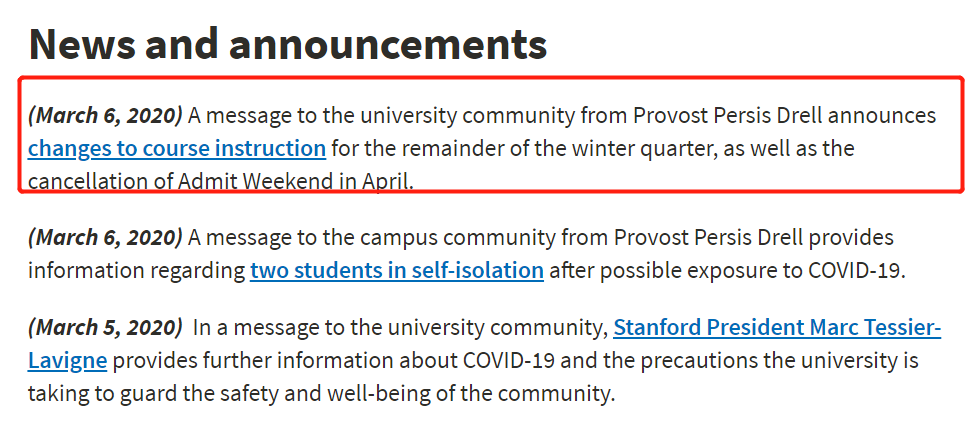Click "Provost Persis Drell provides" text

point(754,237)
